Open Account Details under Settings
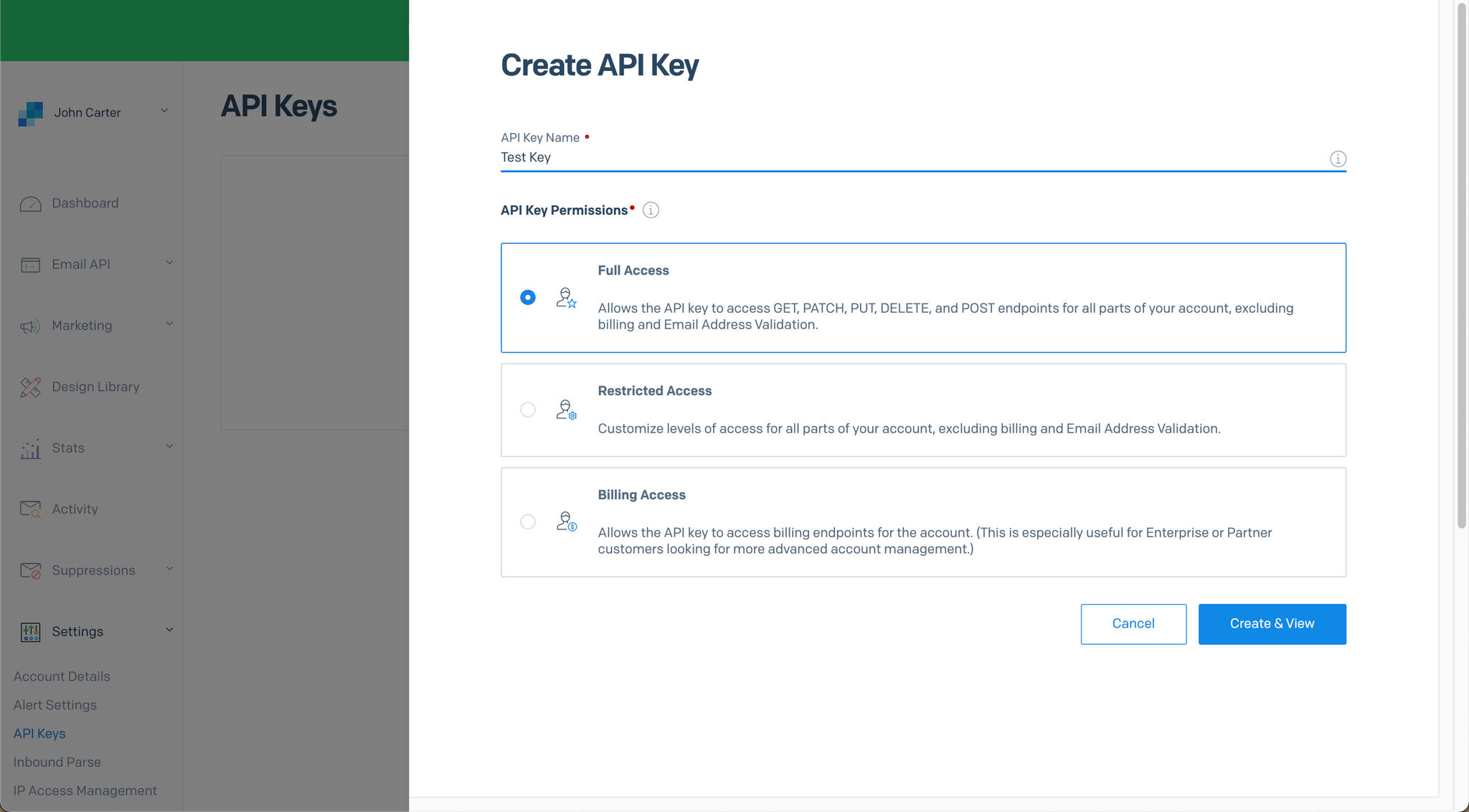 click(62, 676)
